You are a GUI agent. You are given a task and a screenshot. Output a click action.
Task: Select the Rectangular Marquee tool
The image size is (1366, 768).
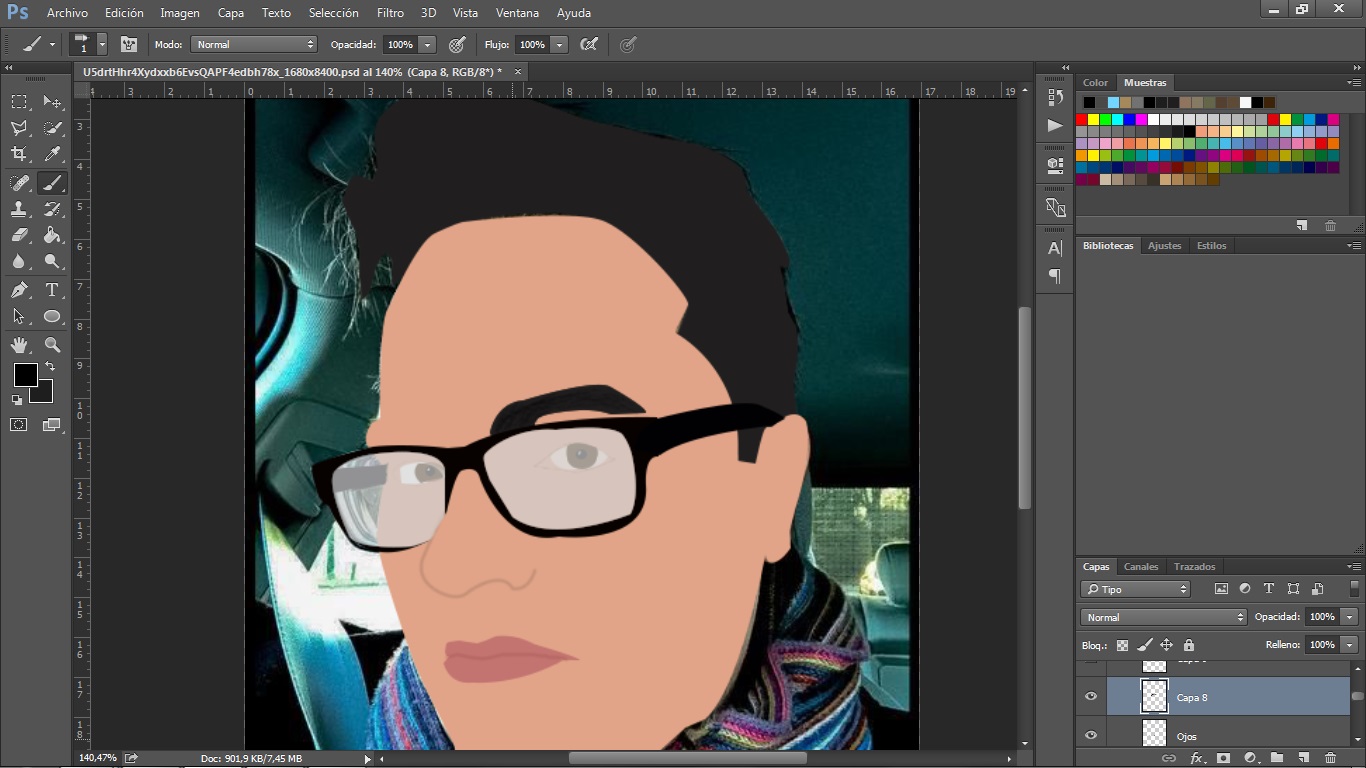(19, 102)
